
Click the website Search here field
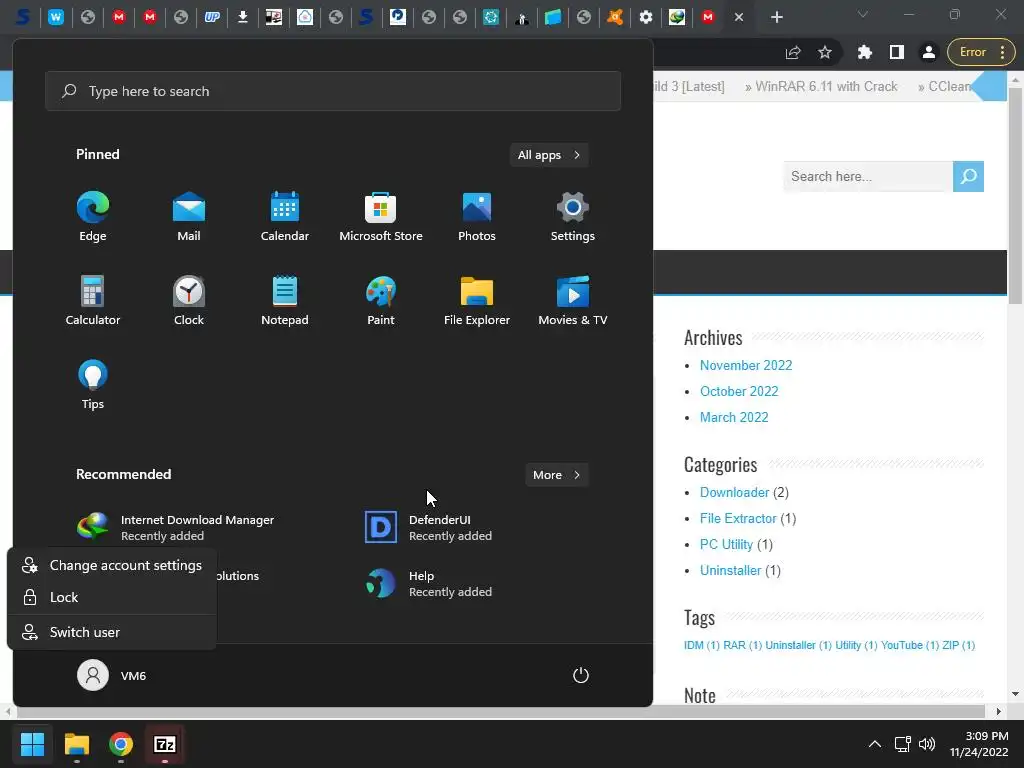(868, 176)
